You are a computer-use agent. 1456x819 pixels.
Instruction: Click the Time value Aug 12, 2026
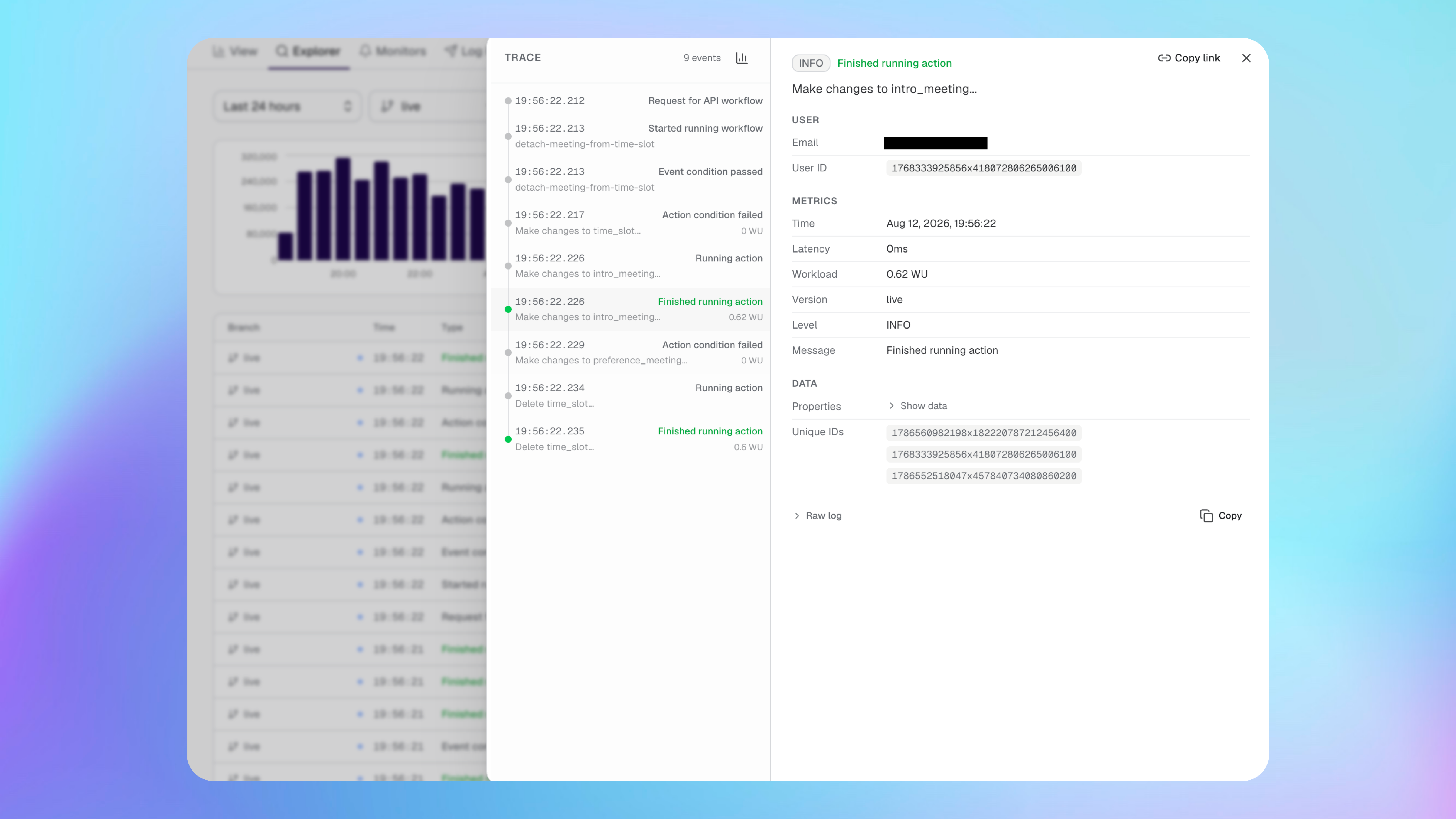click(941, 223)
